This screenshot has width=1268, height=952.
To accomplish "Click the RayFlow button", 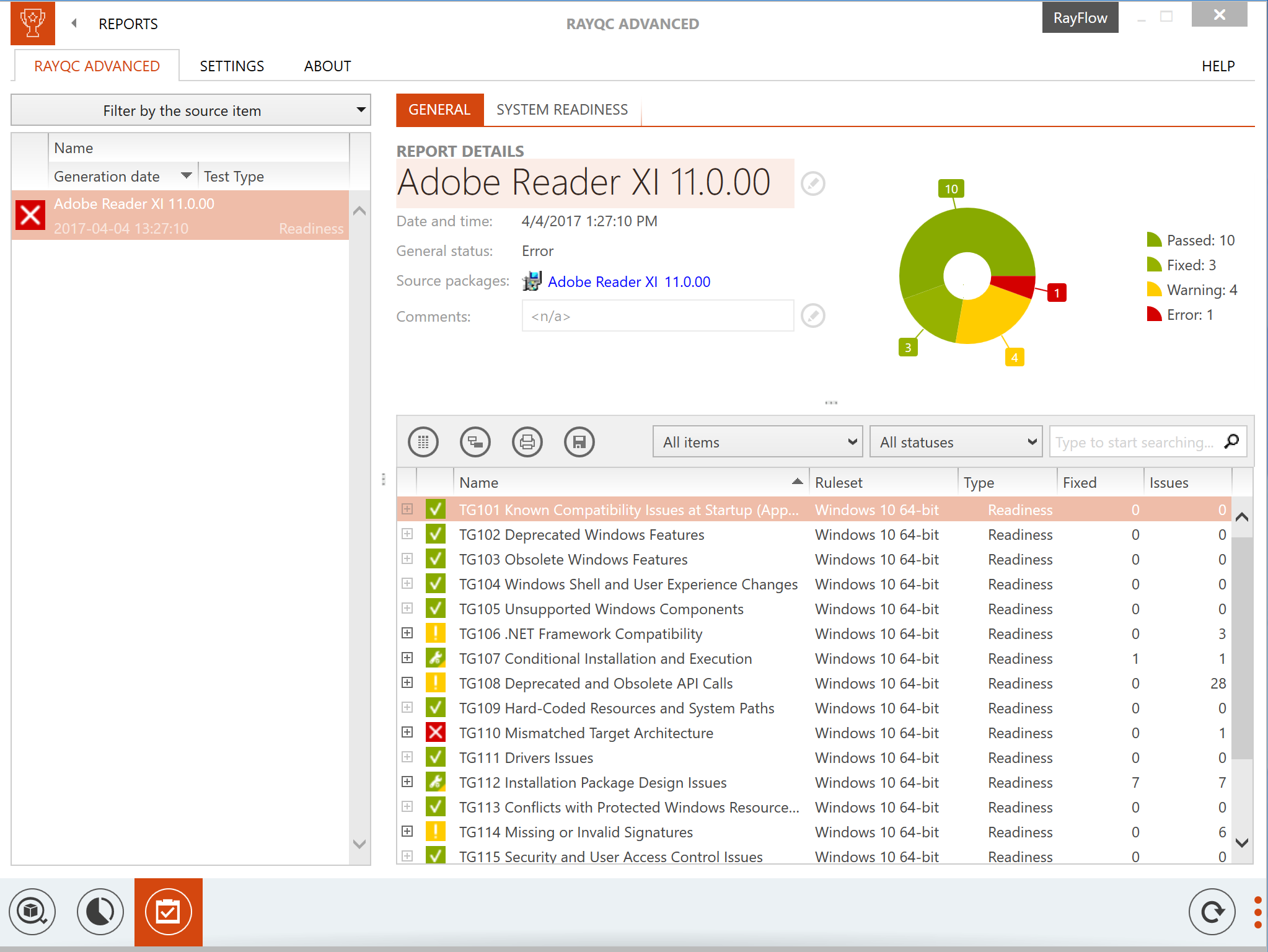I will click(1080, 17).
